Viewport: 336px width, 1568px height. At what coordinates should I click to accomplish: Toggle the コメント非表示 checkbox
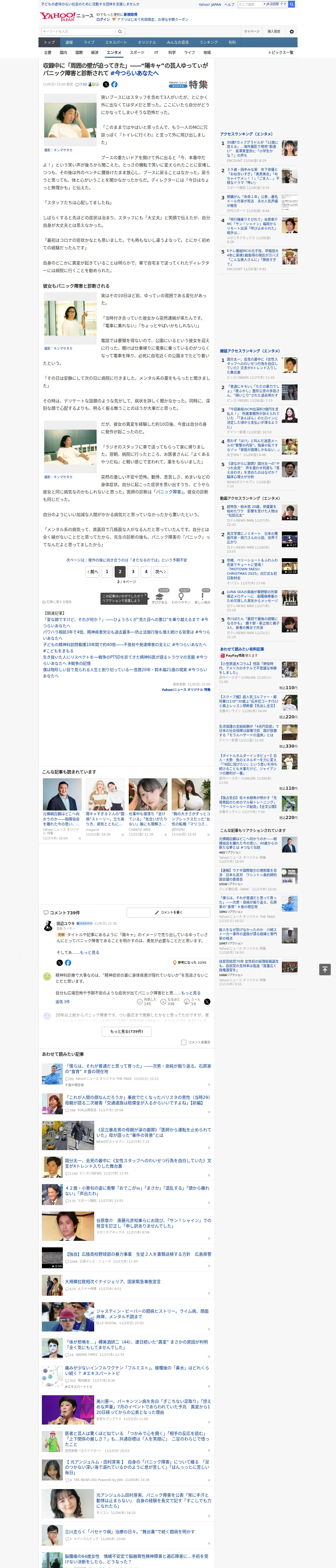pyautogui.click(x=183, y=1042)
